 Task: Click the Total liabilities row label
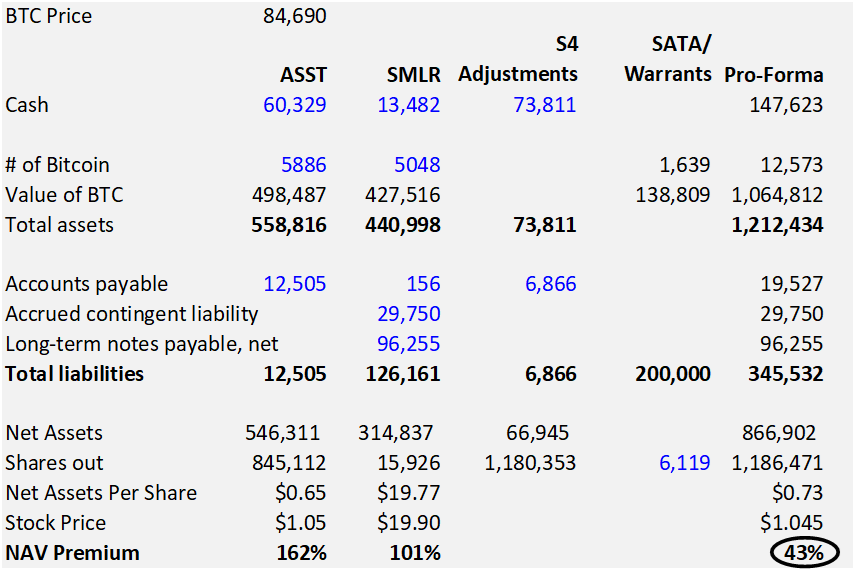click(x=75, y=374)
